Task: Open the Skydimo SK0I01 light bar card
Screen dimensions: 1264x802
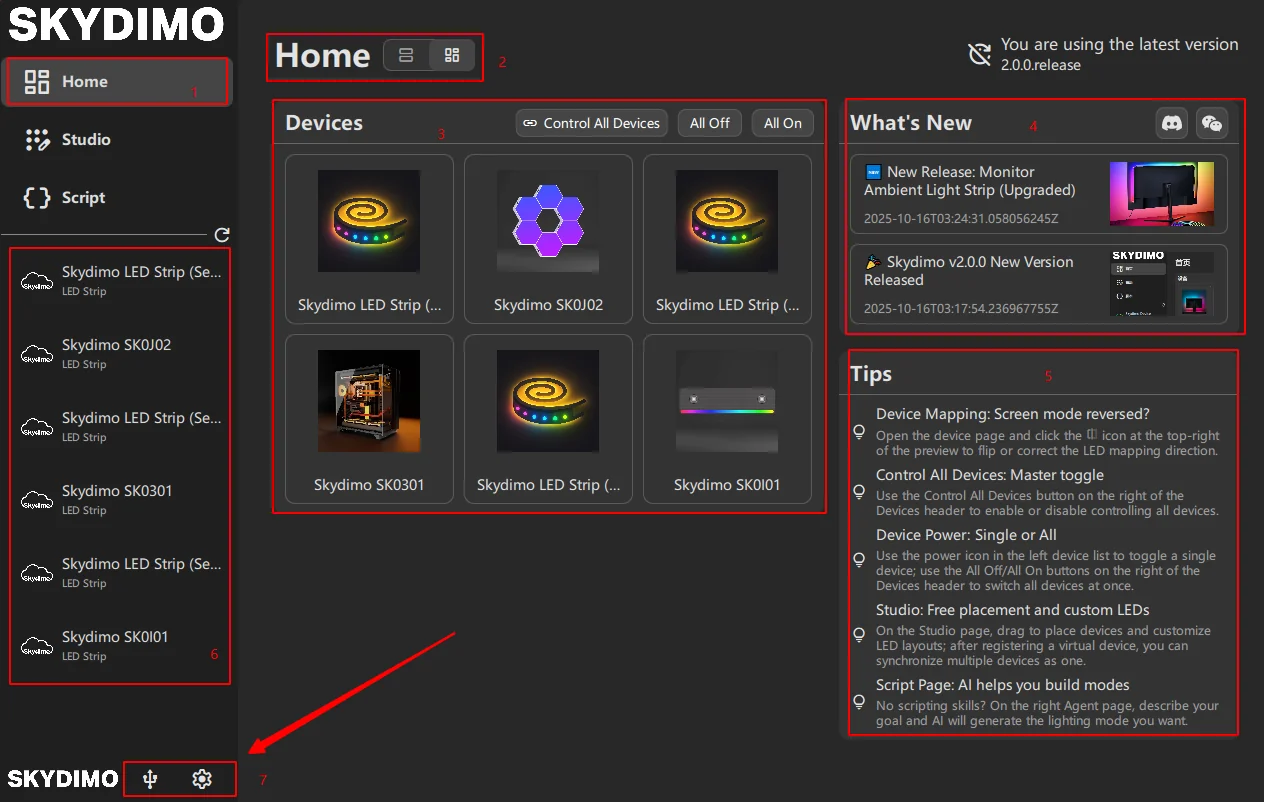Action: (x=727, y=419)
